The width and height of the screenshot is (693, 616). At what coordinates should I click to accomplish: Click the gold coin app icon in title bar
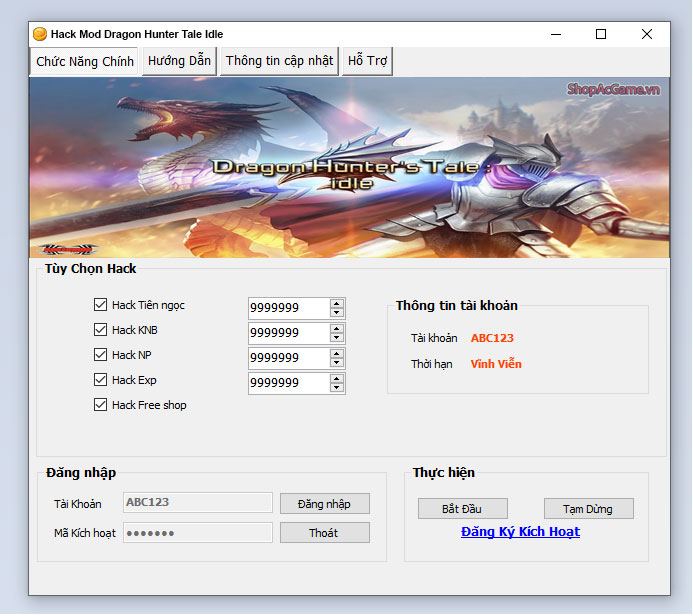[40, 34]
